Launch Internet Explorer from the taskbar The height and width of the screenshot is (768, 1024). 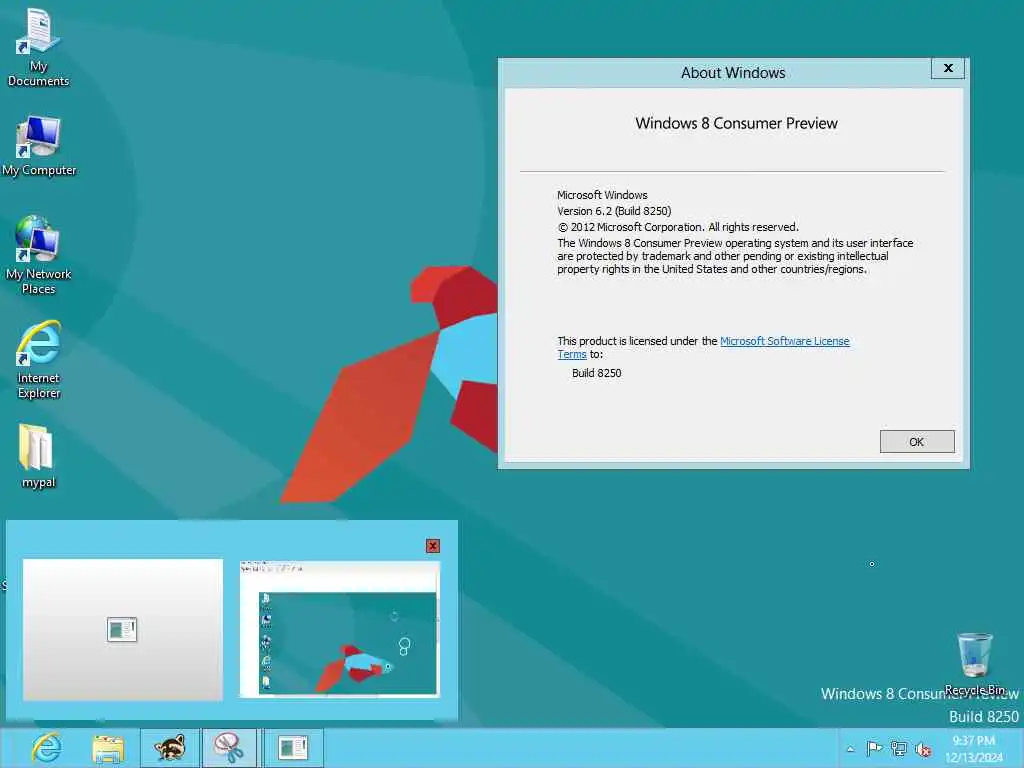point(47,748)
